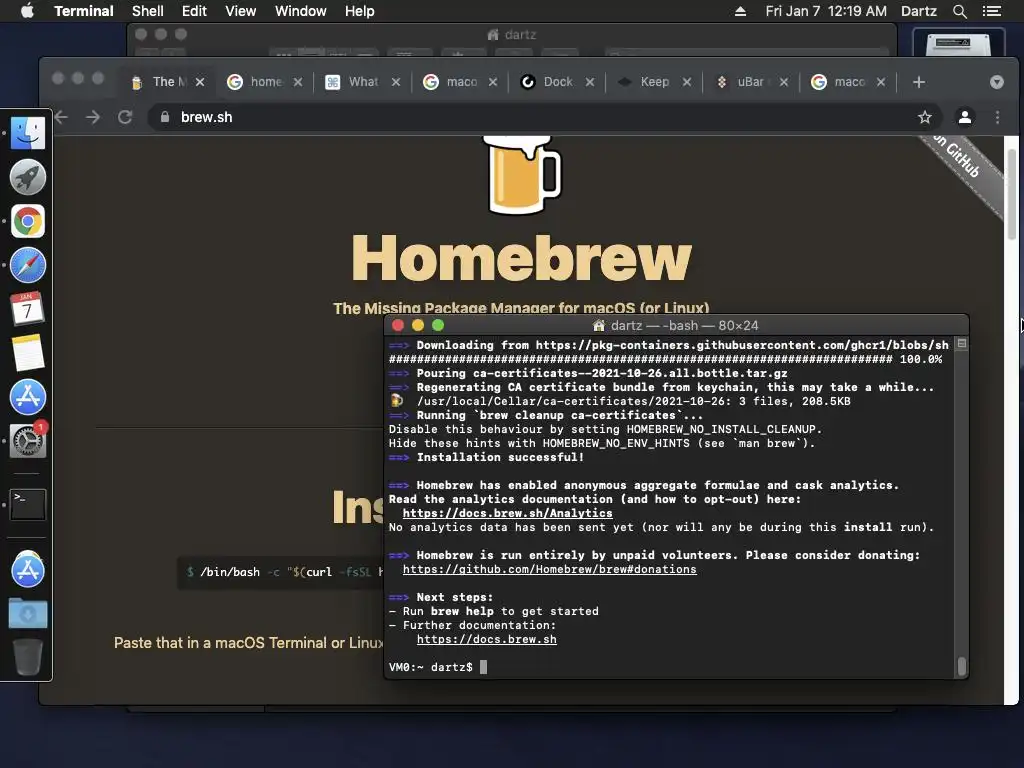Reload the brew.sh page
The height and width of the screenshot is (768, 1024).
[x=125, y=117]
